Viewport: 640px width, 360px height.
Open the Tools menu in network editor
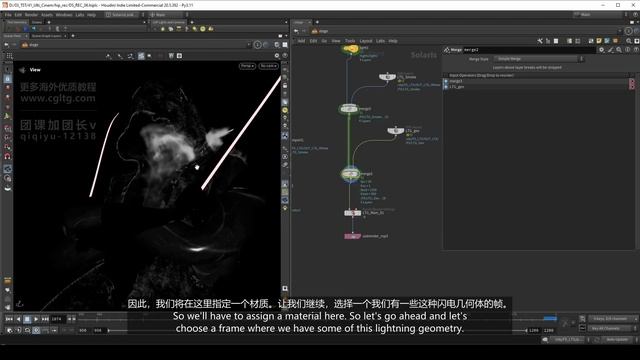coord(350,41)
